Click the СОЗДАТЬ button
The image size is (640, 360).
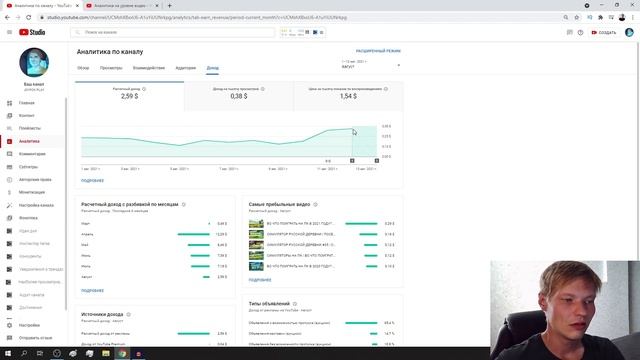pyautogui.click(x=604, y=32)
